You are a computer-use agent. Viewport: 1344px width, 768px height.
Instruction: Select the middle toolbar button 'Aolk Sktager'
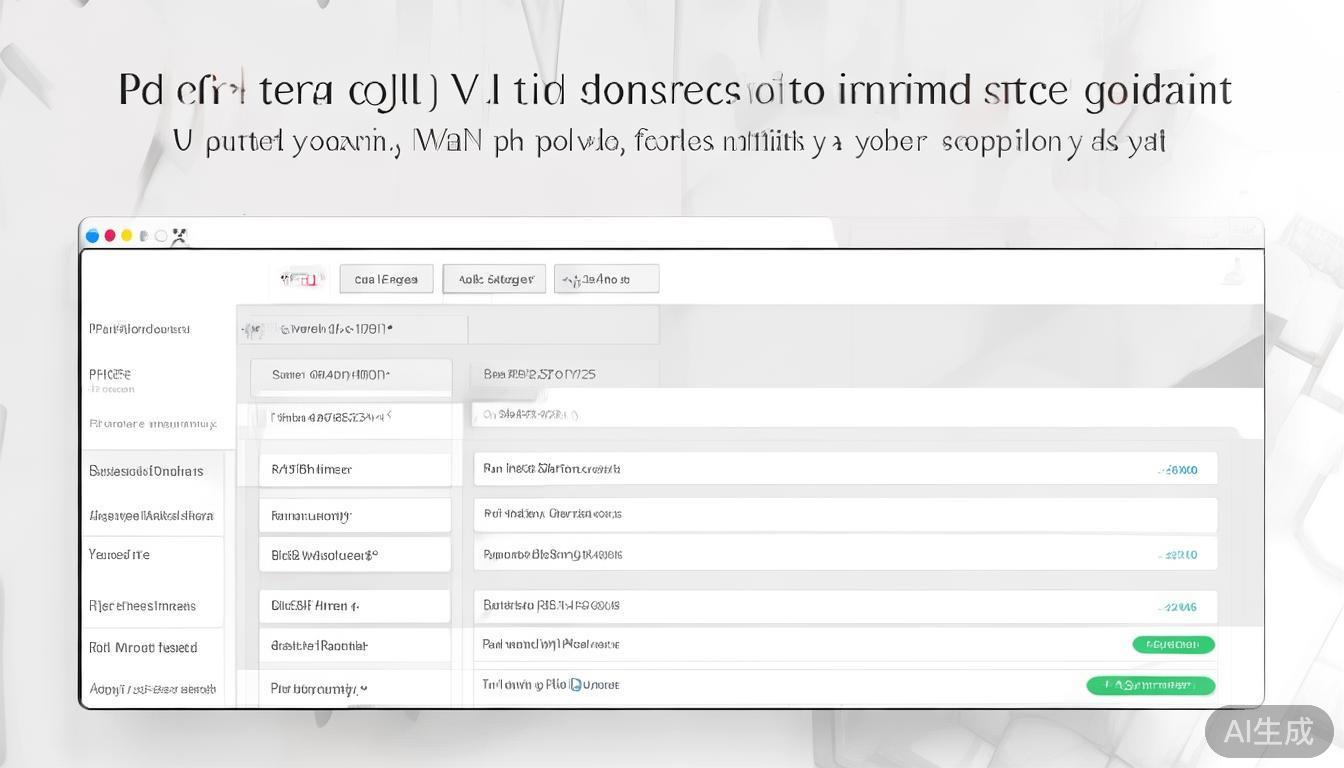click(x=495, y=279)
